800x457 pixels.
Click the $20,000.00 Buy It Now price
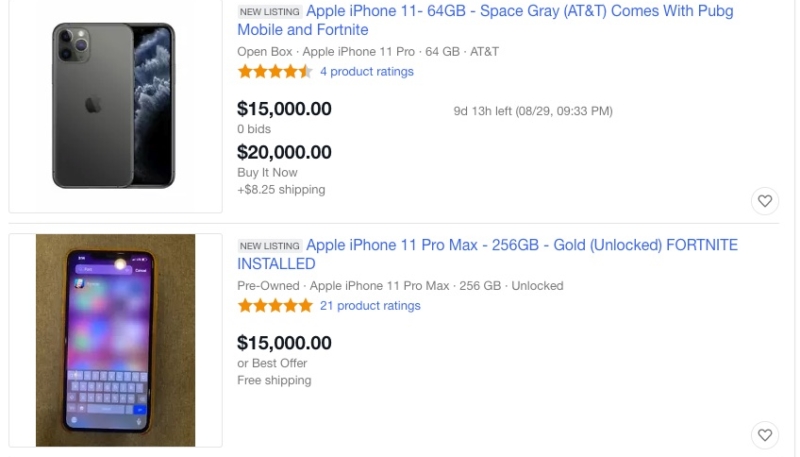[x=284, y=152]
